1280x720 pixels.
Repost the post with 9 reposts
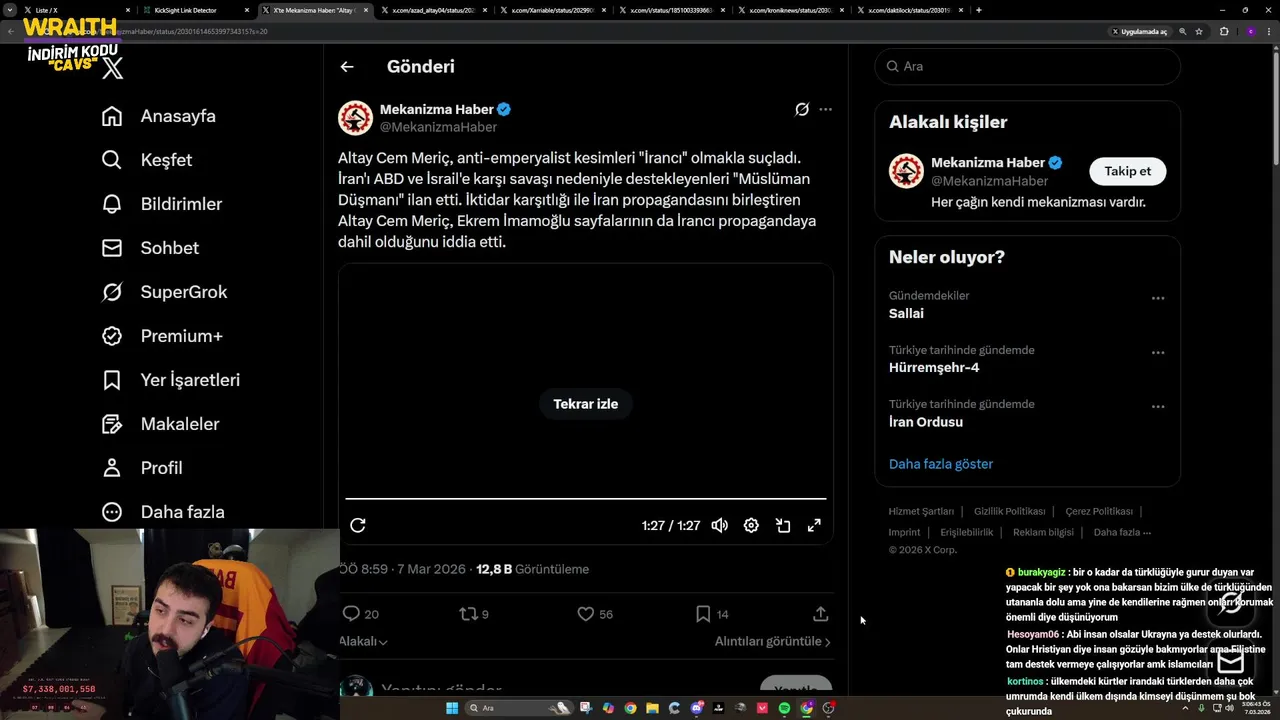point(473,614)
